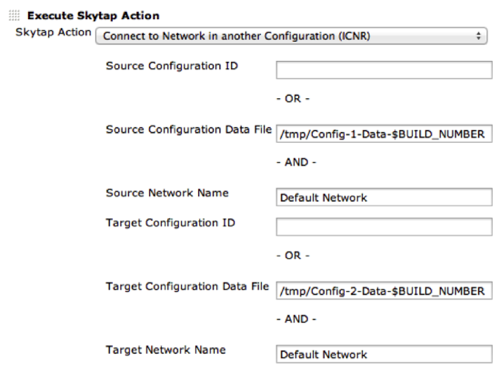
Task: Click the Target Network Name label
Action: tap(166, 350)
